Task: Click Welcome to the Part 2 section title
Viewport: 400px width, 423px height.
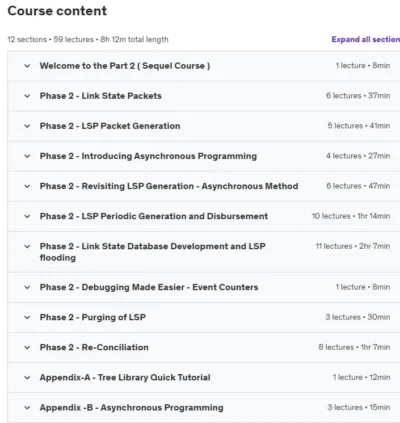Action: pyautogui.click(x=125, y=66)
